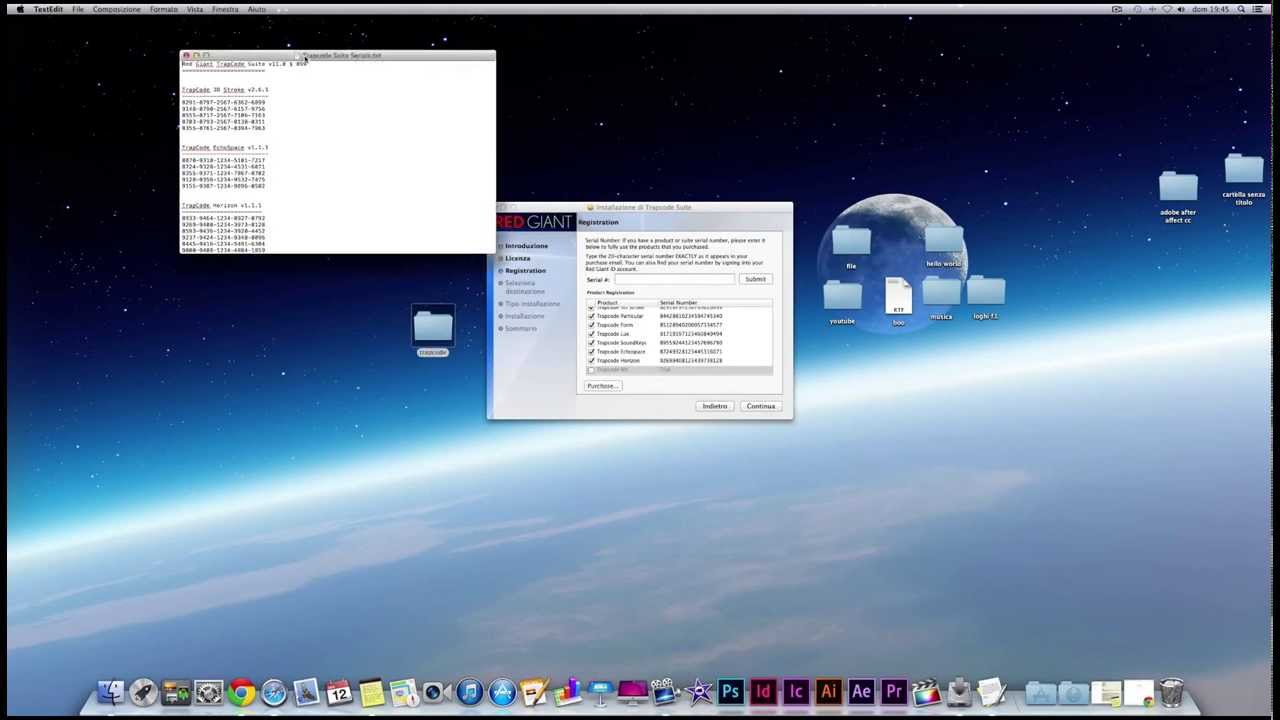Select the musica folder on desktop
This screenshot has height=720, width=1280.
click(941, 299)
